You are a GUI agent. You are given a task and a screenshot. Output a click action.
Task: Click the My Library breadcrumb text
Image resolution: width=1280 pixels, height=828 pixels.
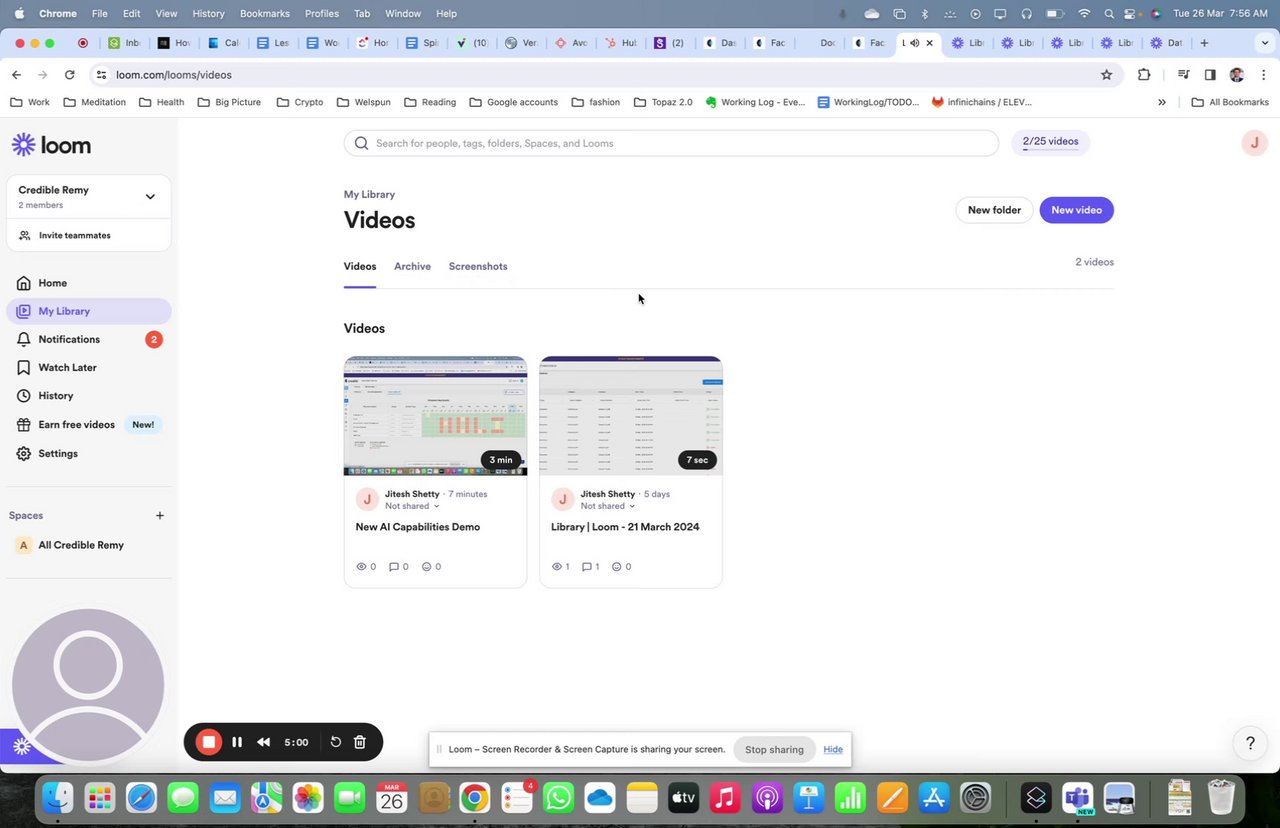pos(369,195)
